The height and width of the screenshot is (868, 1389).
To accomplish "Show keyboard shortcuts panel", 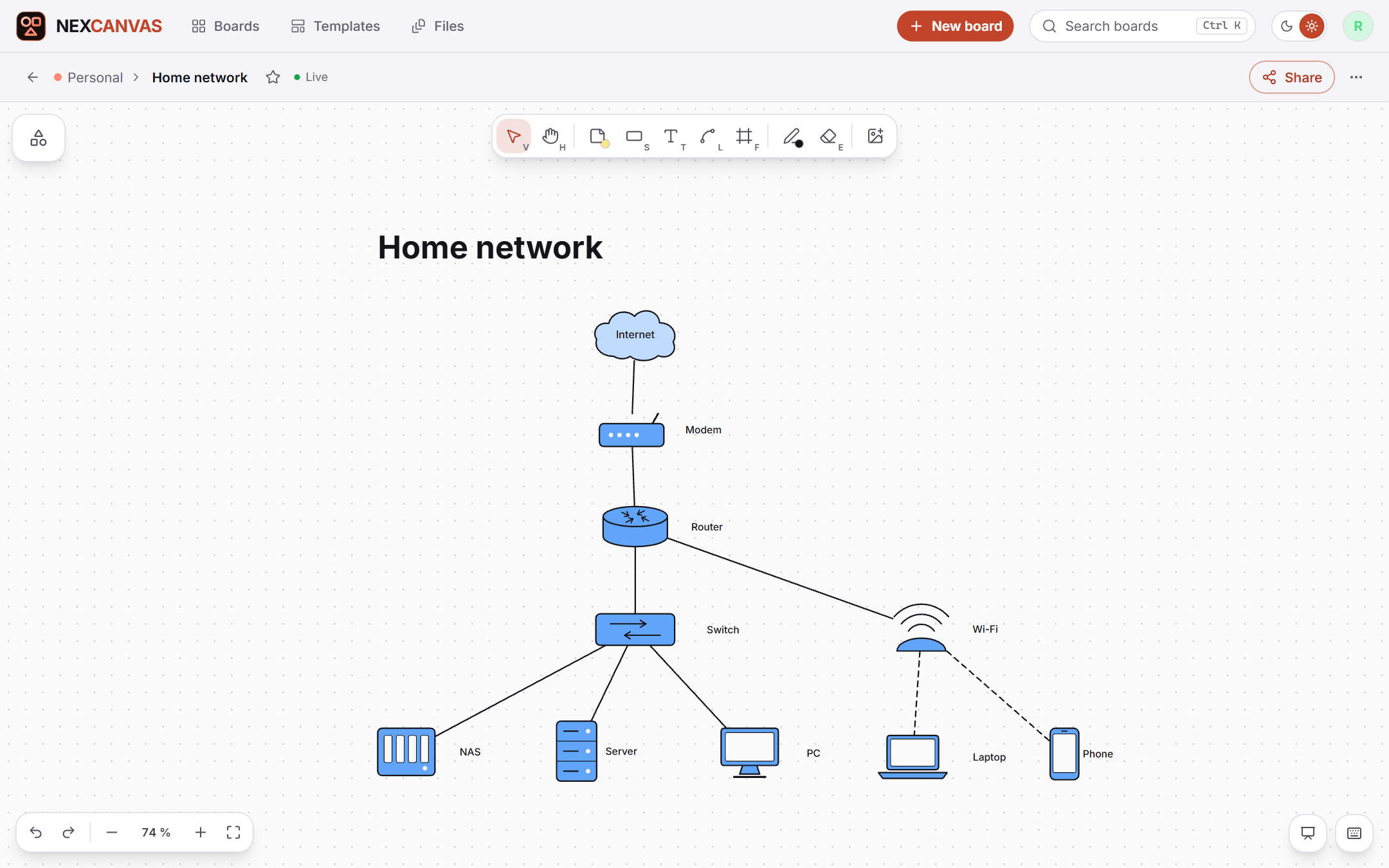I will 1354,833.
